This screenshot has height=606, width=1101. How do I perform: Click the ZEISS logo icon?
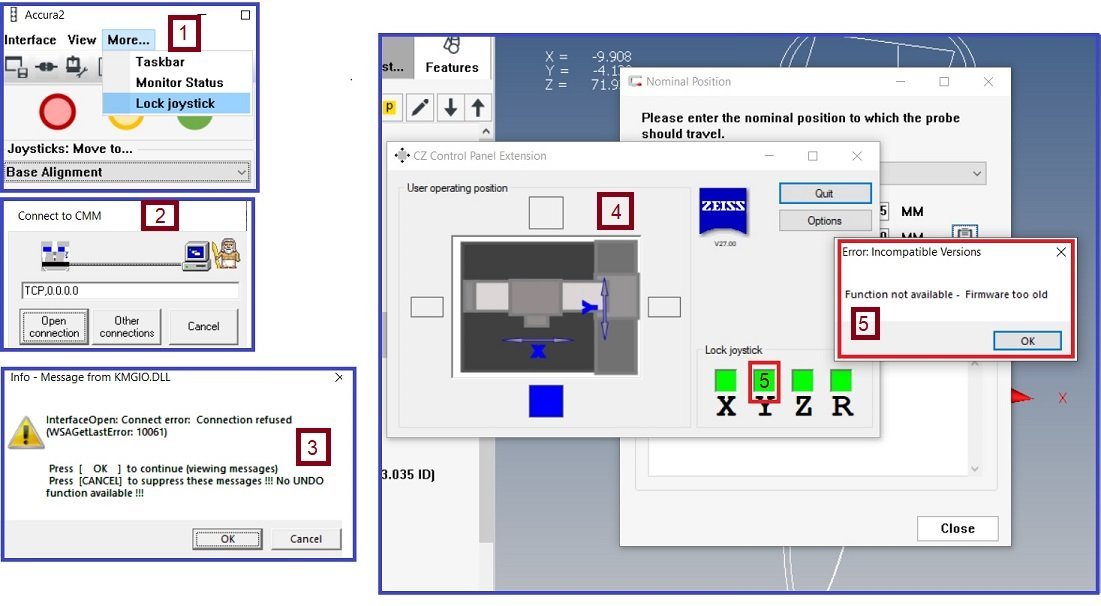pyautogui.click(x=723, y=211)
